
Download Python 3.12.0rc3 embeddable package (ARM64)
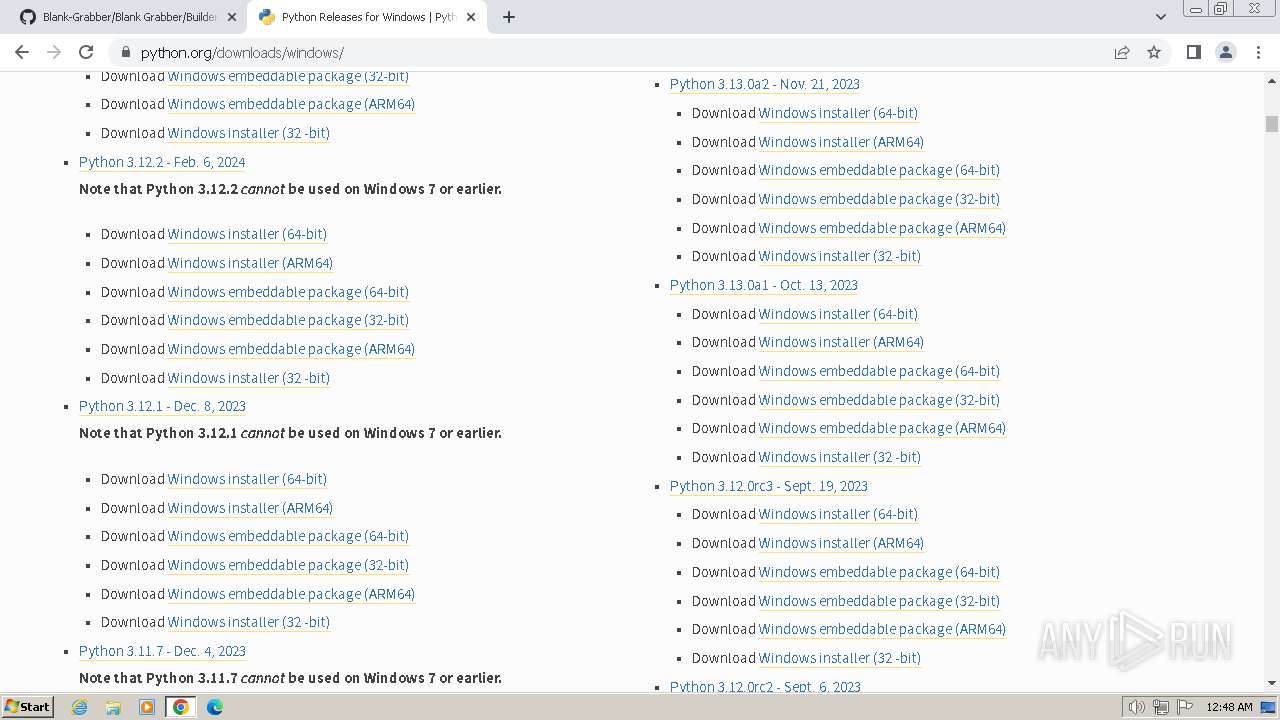coord(882,629)
